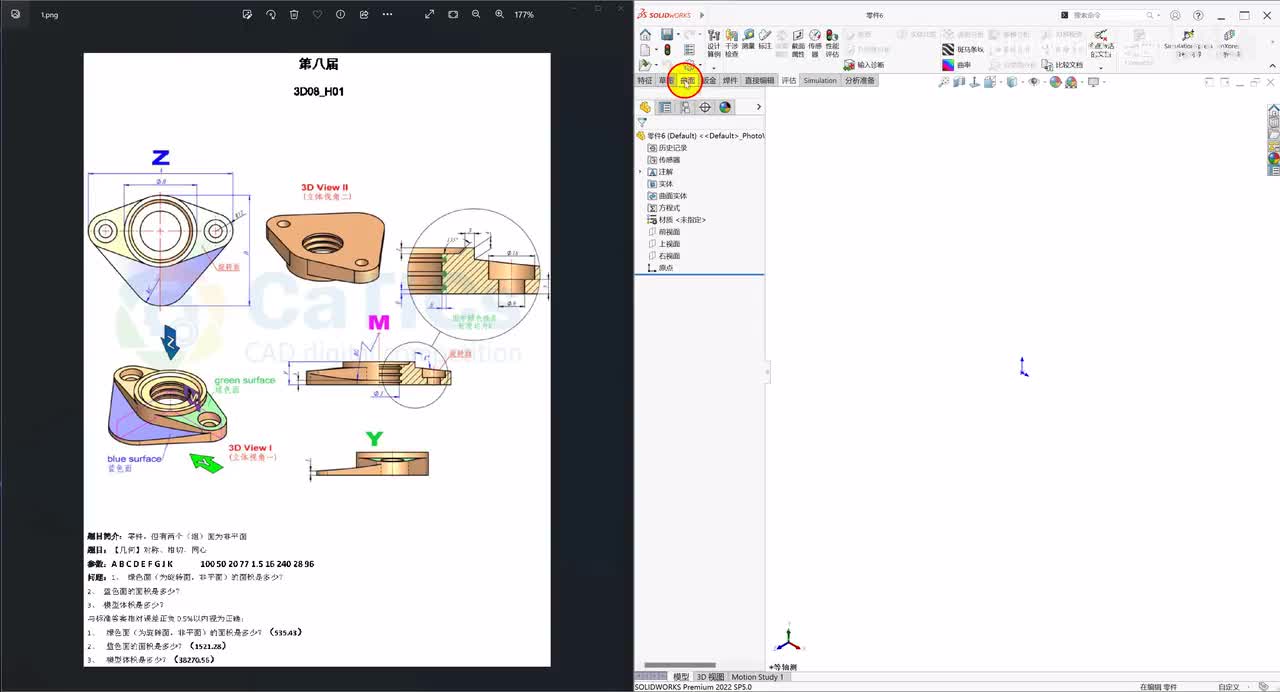
Task: Switch to the 钣金 sheet metal tab
Action: pos(709,80)
